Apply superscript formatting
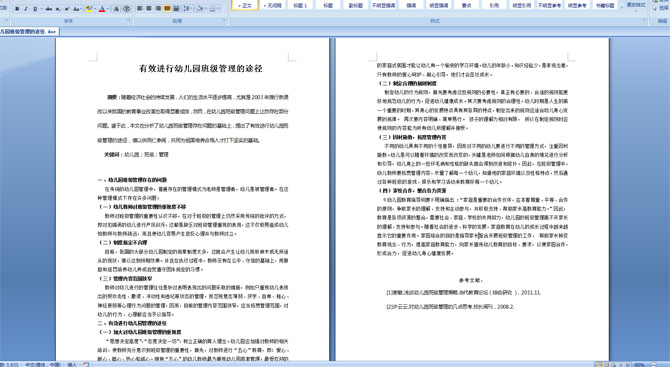 coord(67,9)
